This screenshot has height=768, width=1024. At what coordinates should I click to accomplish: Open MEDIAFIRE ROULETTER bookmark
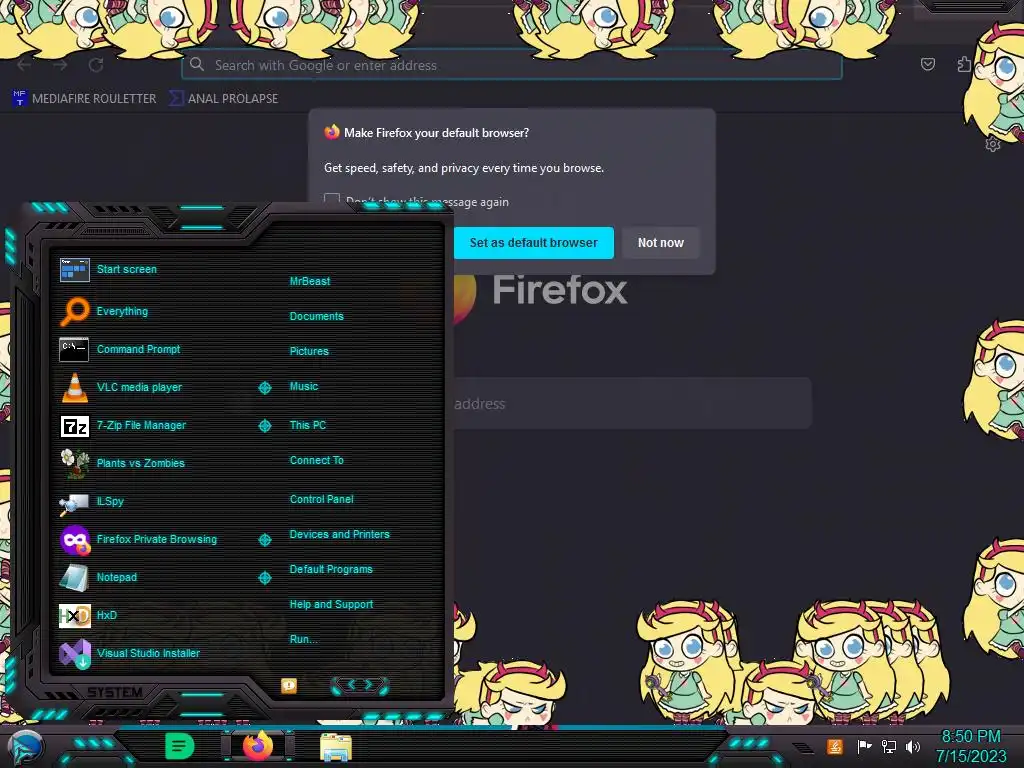coord(84,99)
